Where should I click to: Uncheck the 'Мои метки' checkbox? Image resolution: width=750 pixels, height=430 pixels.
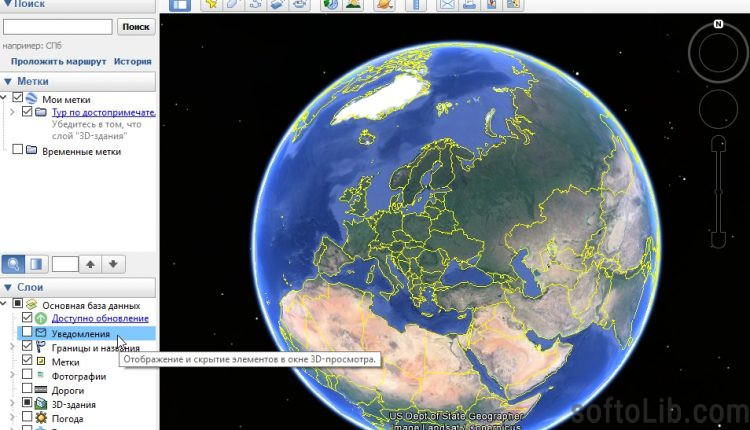(x=18, y=98)
